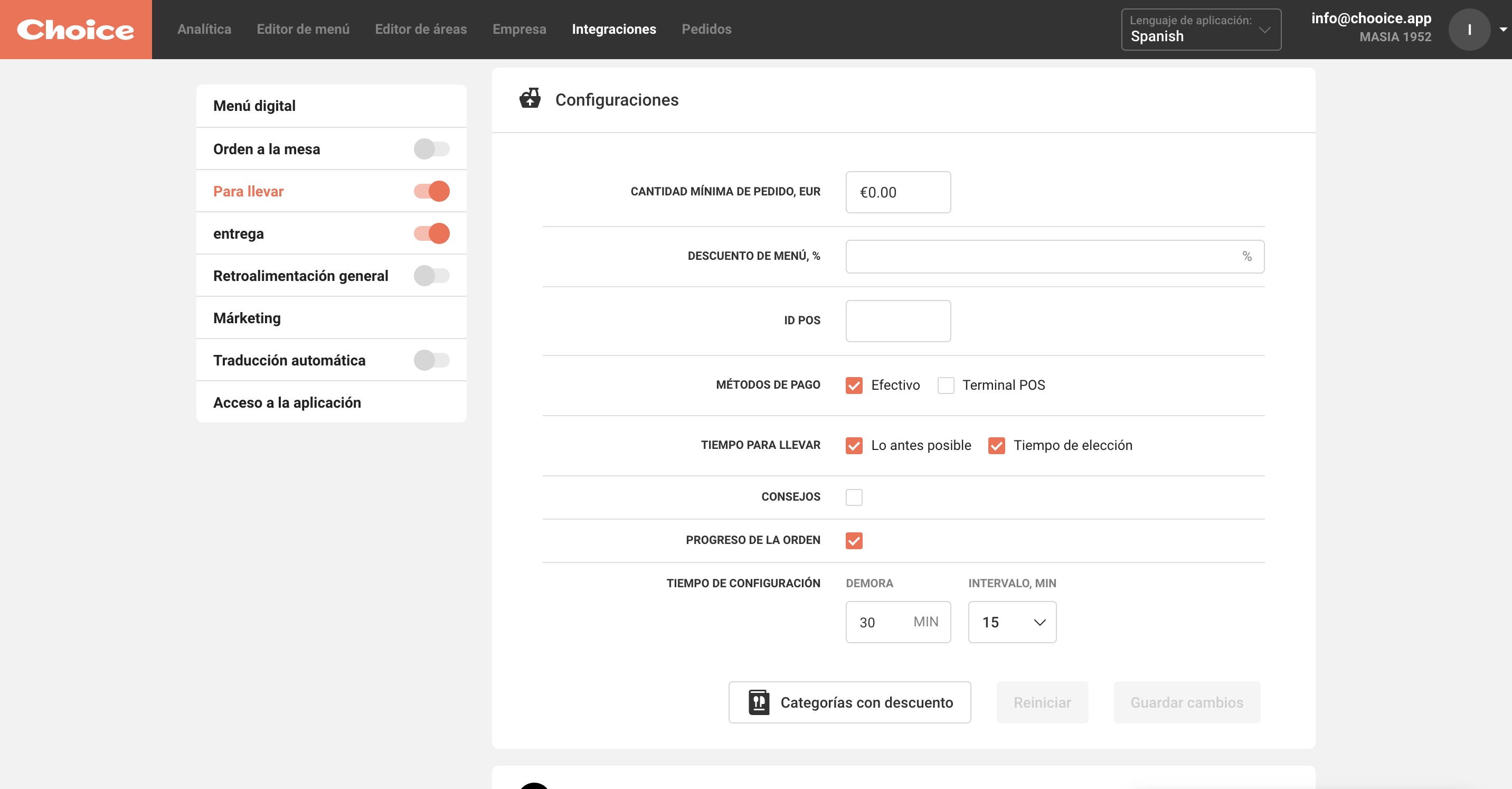Click the Analítica navigation menu icon
Screen dimensions: 1512x789
click(204, 29)
